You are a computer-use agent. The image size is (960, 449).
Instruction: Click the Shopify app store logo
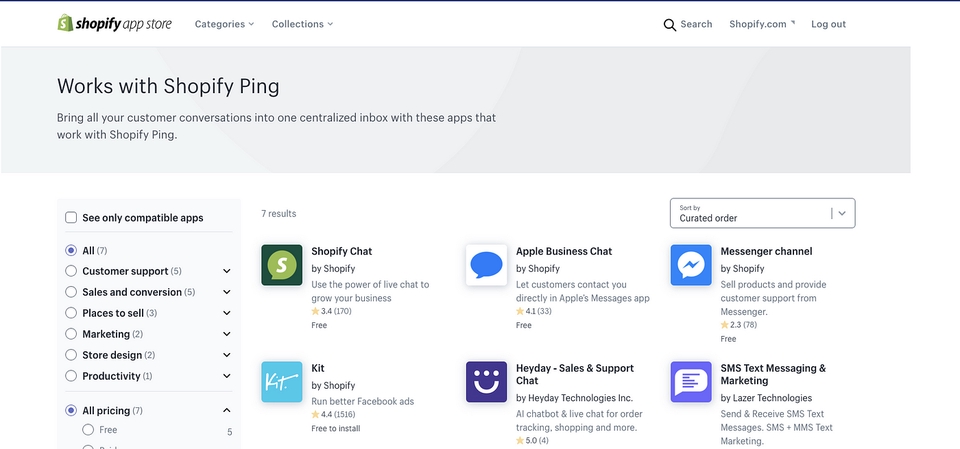coord(114,24)
